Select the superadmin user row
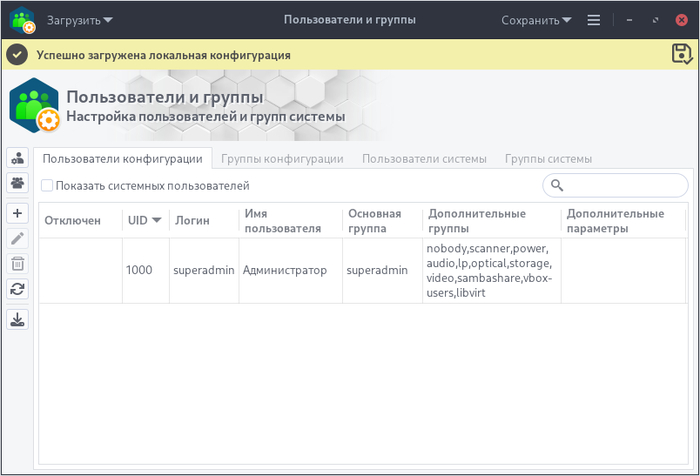700x476 pixels. tap(300, 270)
